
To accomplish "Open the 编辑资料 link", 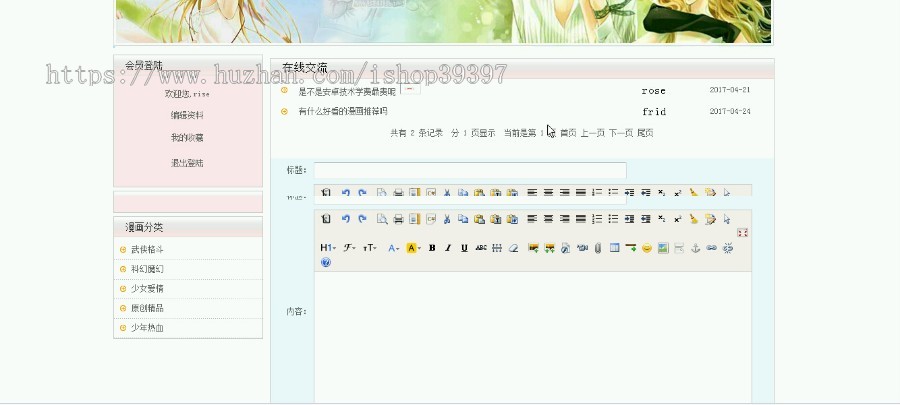I will [187, 115].
